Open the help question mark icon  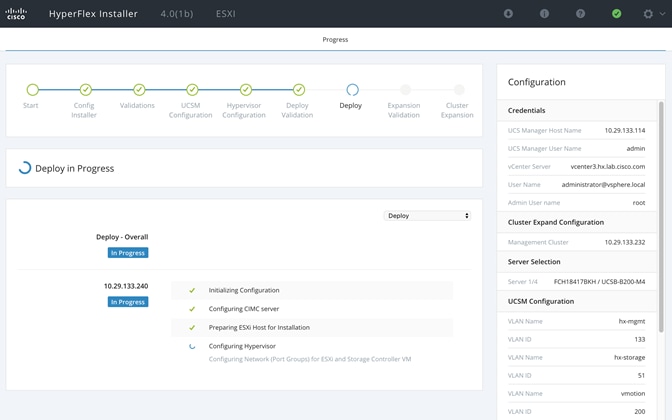[x=580, y=14]
